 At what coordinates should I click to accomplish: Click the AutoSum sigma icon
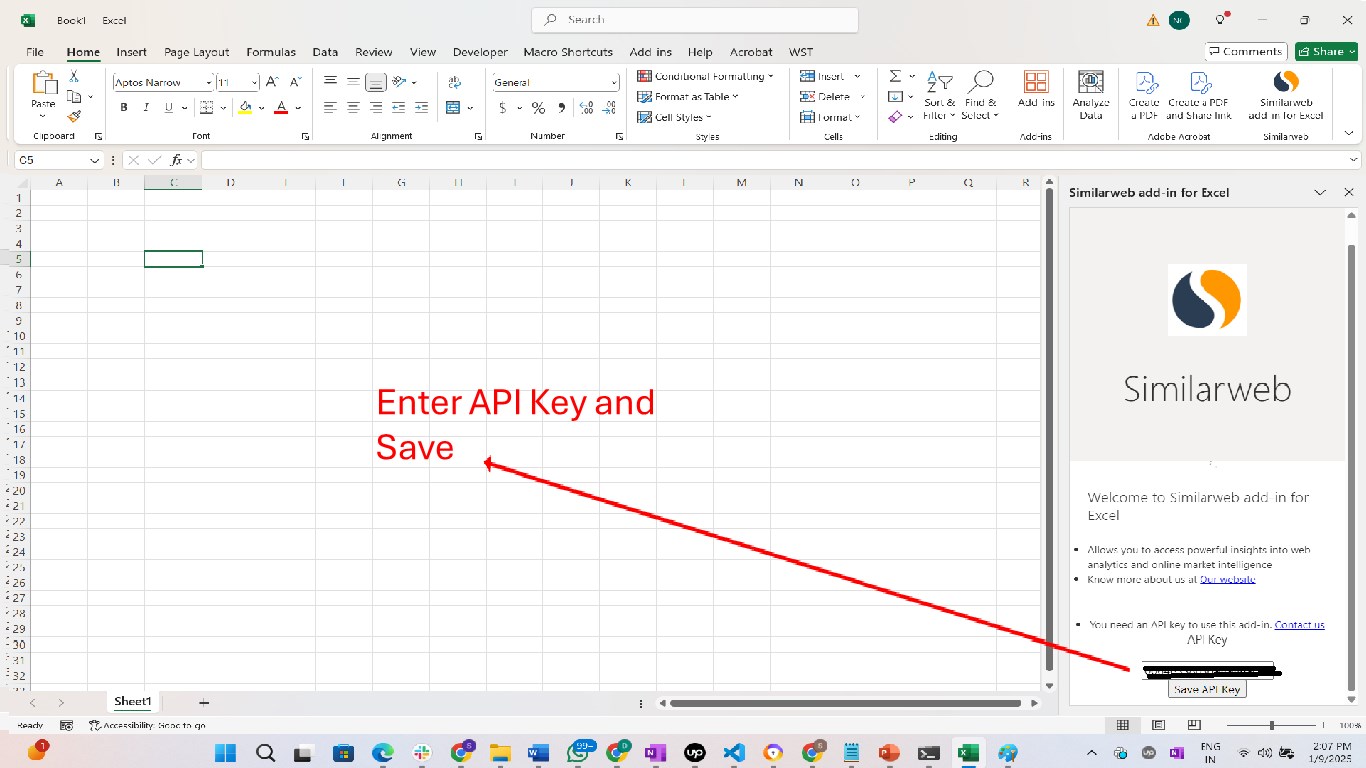pyautogui.click(x=895, y=76)
